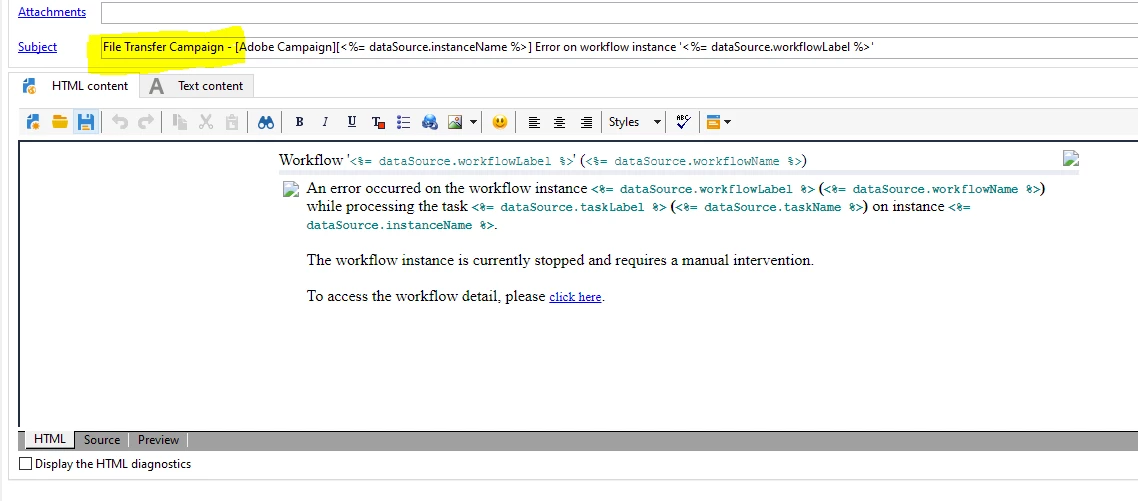
Task: Toggle italic formatting
Action: [325, 122]
